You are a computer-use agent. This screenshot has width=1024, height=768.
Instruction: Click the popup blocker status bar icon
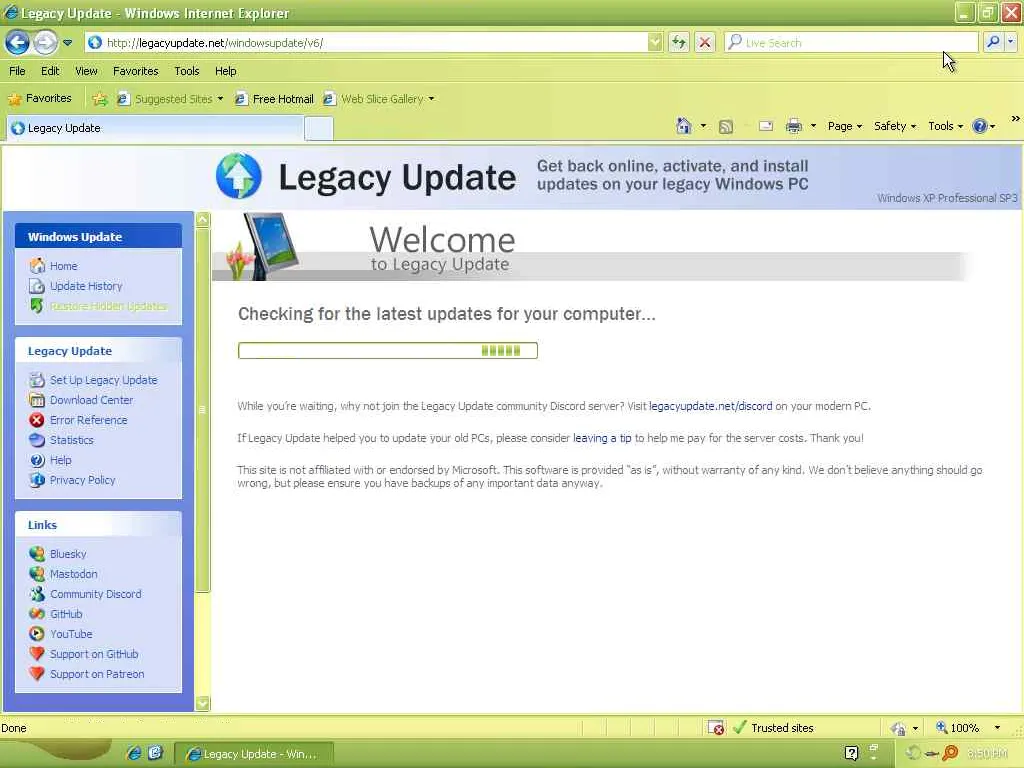716,728
